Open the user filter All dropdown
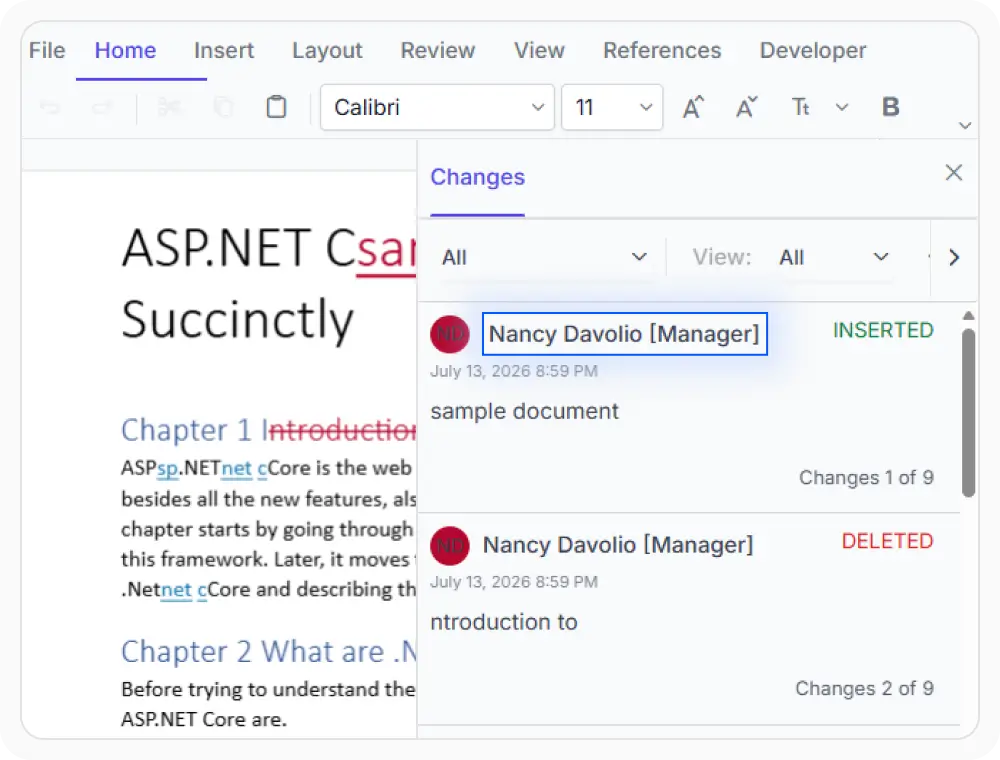 pos(543,257)
